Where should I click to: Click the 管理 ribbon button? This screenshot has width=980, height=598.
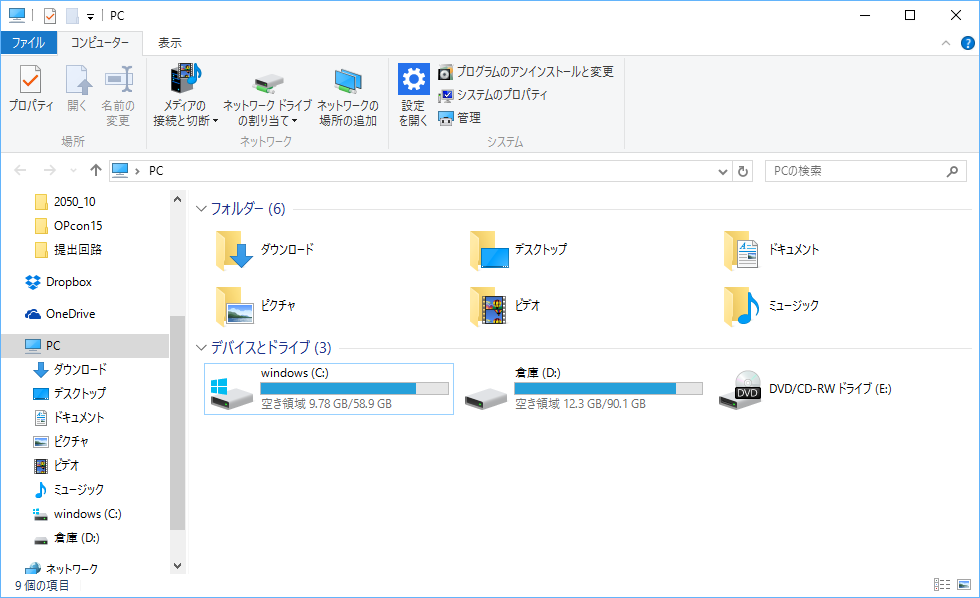(459, 118)
